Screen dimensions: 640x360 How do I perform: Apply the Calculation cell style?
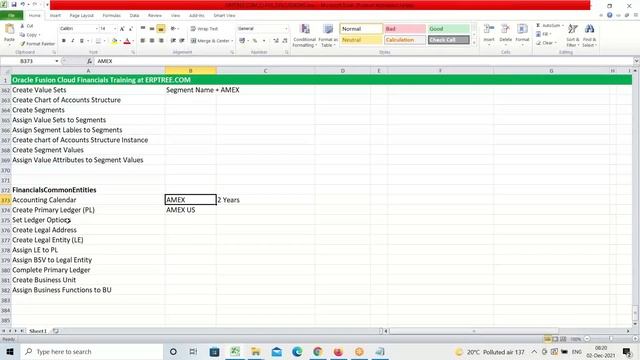coord(405,40)
